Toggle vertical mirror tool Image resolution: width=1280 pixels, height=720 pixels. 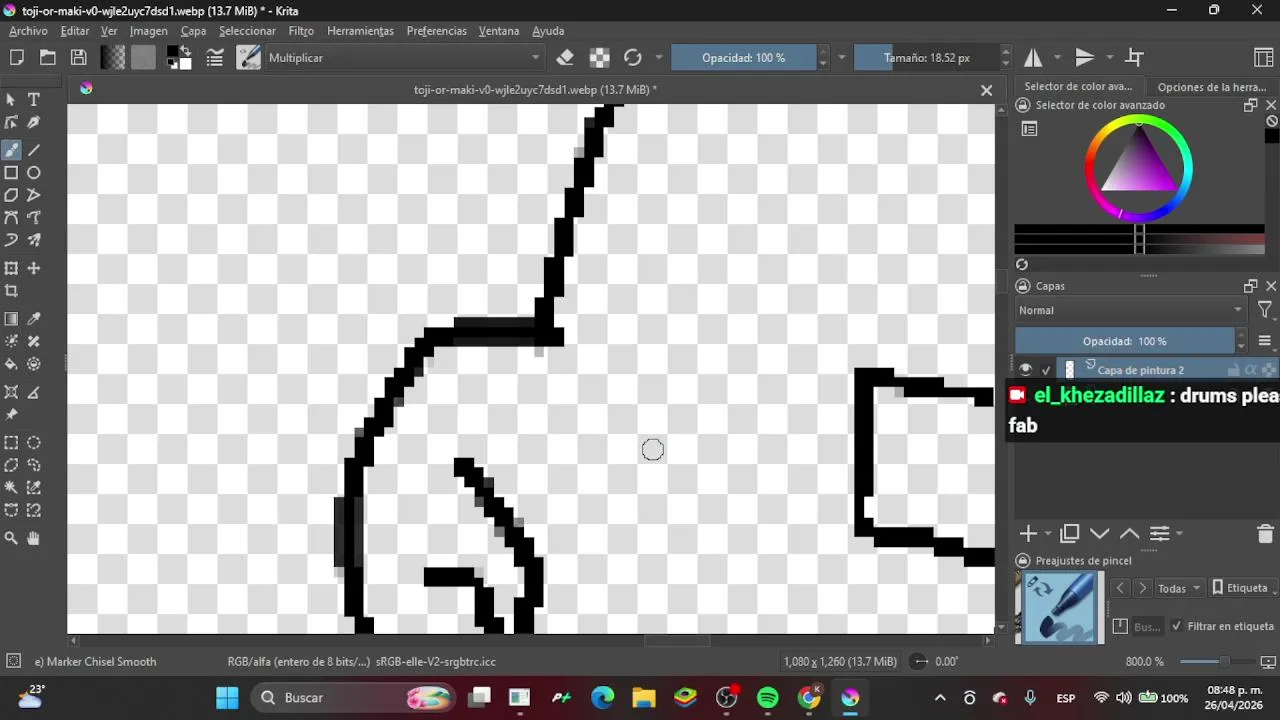click(x=1084, y=57)
